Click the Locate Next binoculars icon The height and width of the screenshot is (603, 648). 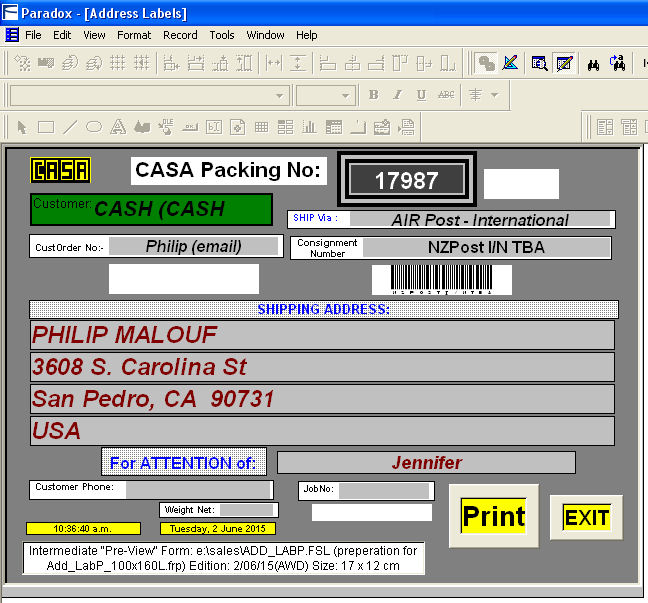[x=617, y=63]
